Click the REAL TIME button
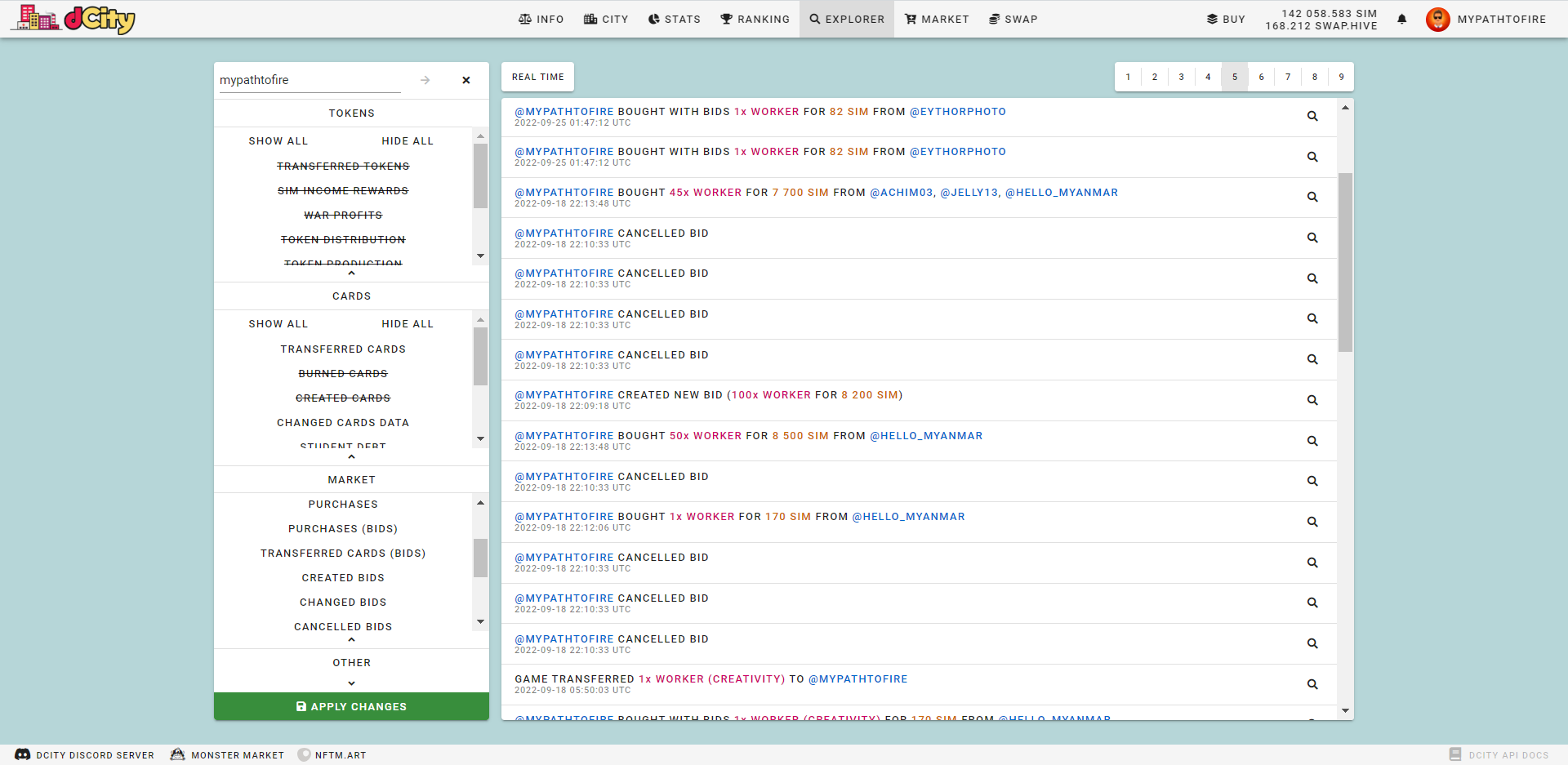1568x765 pixels. pos(537,77)
